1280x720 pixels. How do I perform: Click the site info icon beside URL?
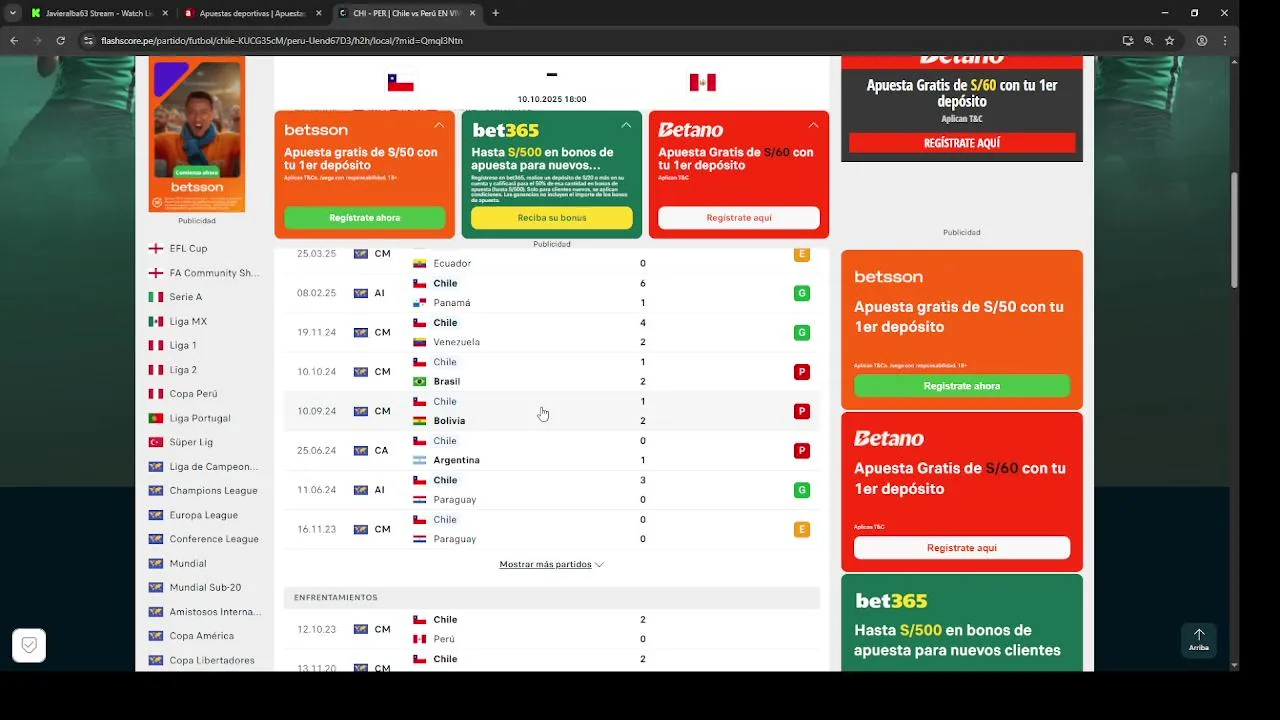88,41
